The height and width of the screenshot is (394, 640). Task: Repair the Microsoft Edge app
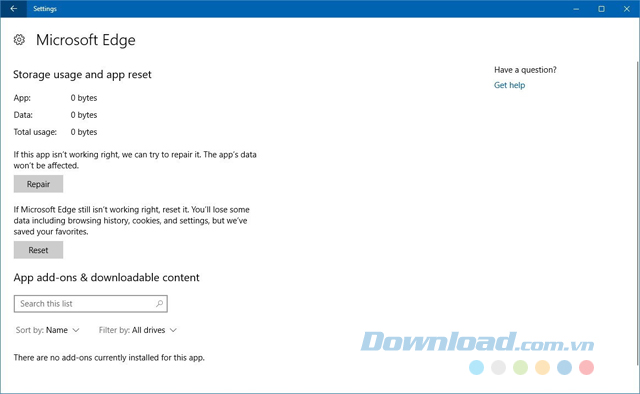(x=38, y=184)
